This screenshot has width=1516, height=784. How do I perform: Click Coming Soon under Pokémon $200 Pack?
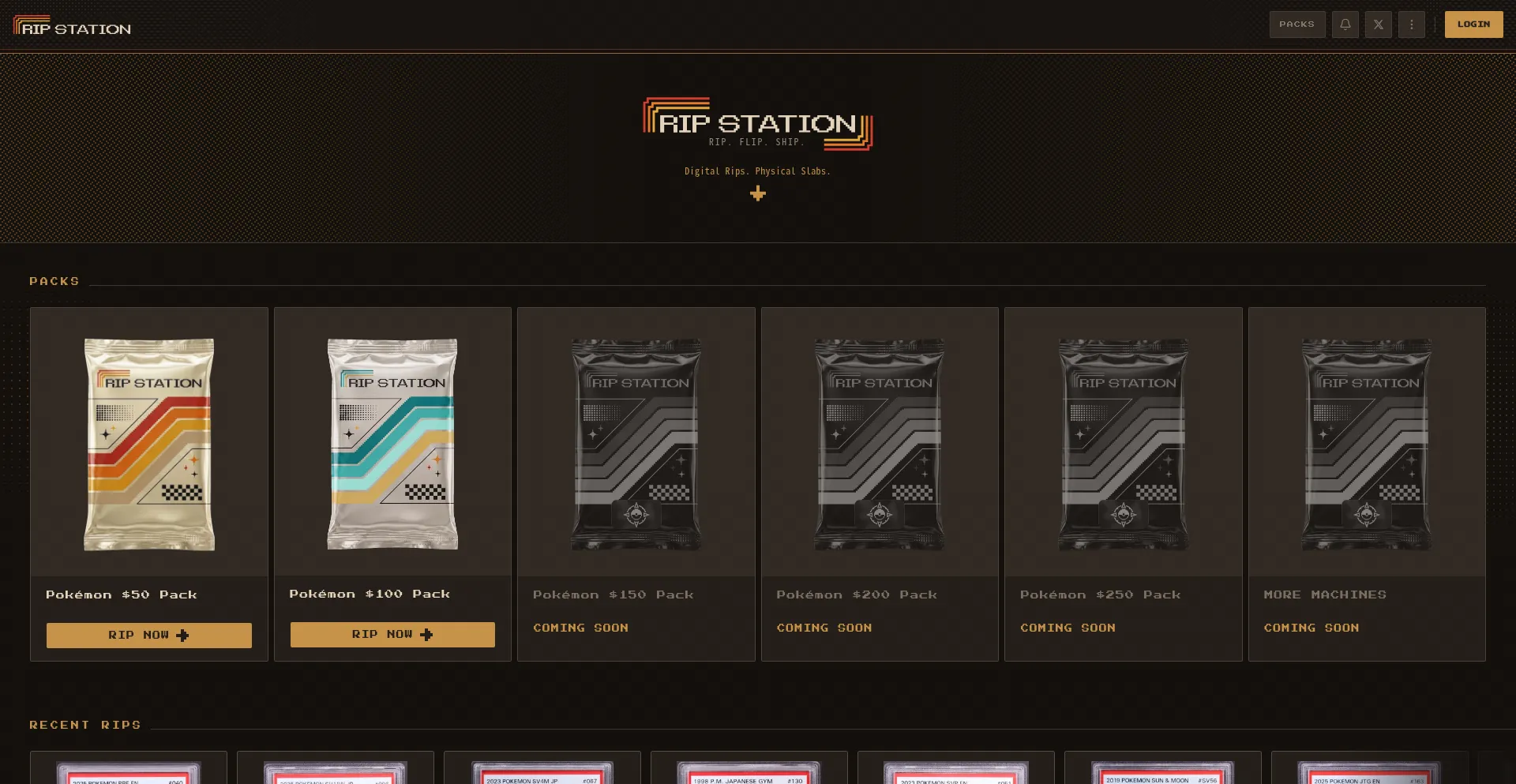pyautogui.click(x=824, y=628)
